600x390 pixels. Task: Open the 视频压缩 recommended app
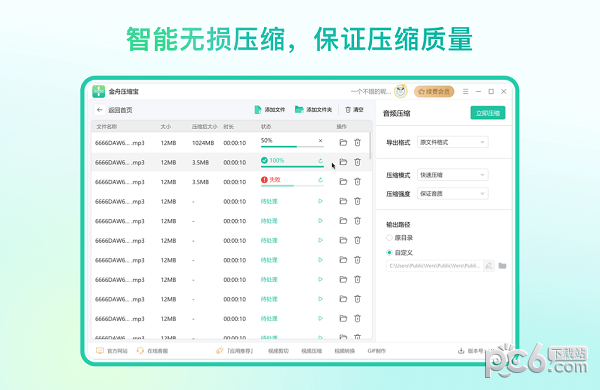tap(311, 351)
